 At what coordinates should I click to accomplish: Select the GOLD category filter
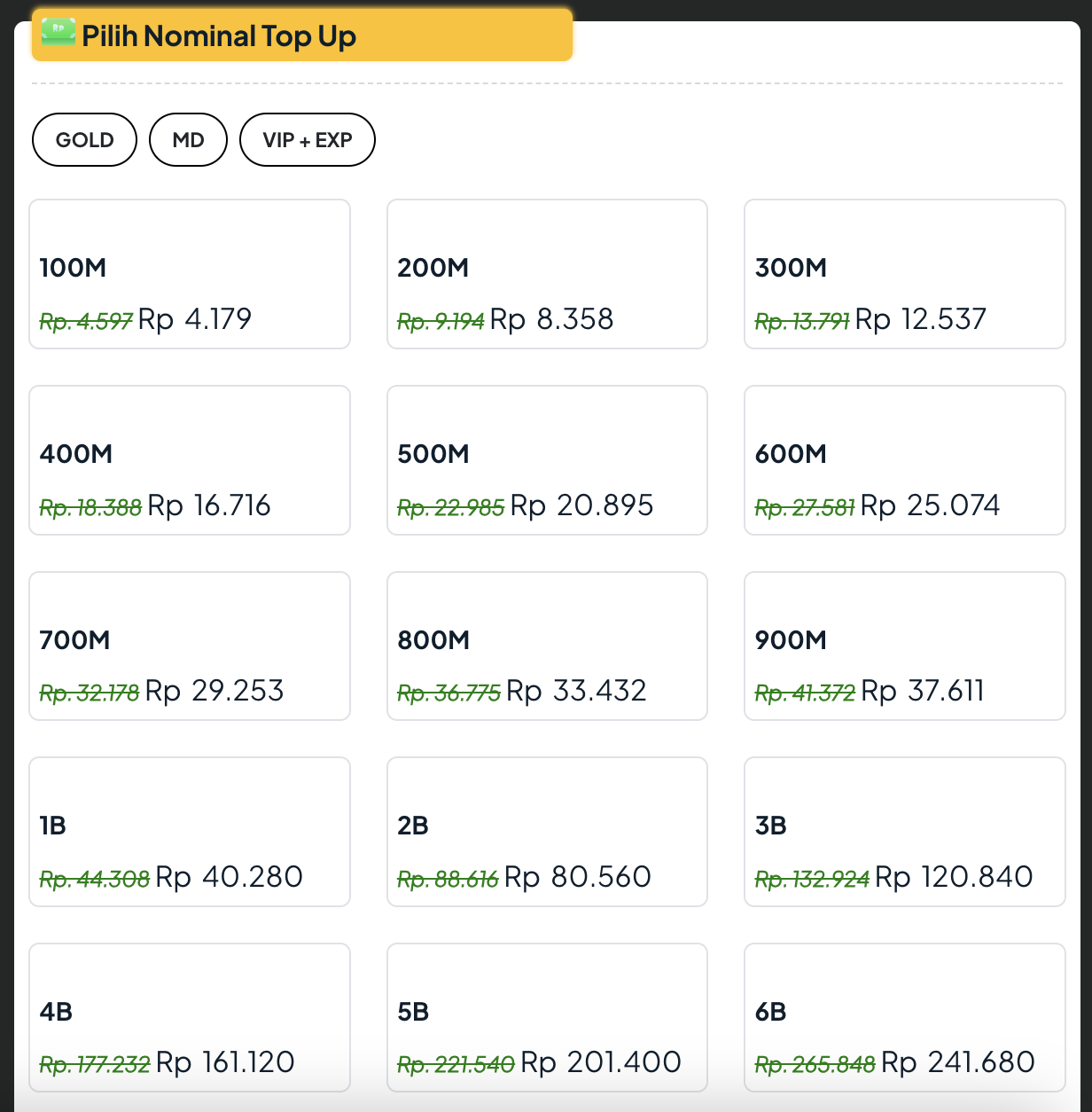click(x=84, y=140)
